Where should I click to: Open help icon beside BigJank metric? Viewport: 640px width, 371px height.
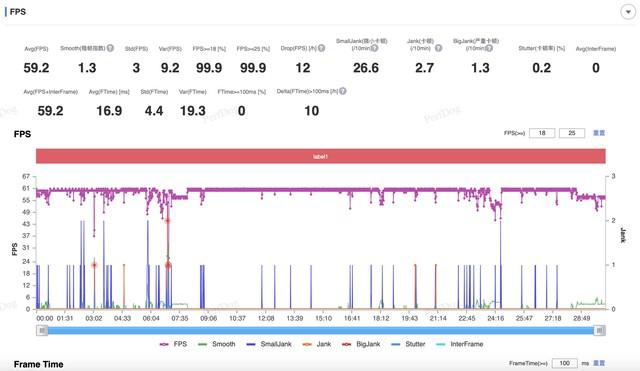(x=489, y=48)
